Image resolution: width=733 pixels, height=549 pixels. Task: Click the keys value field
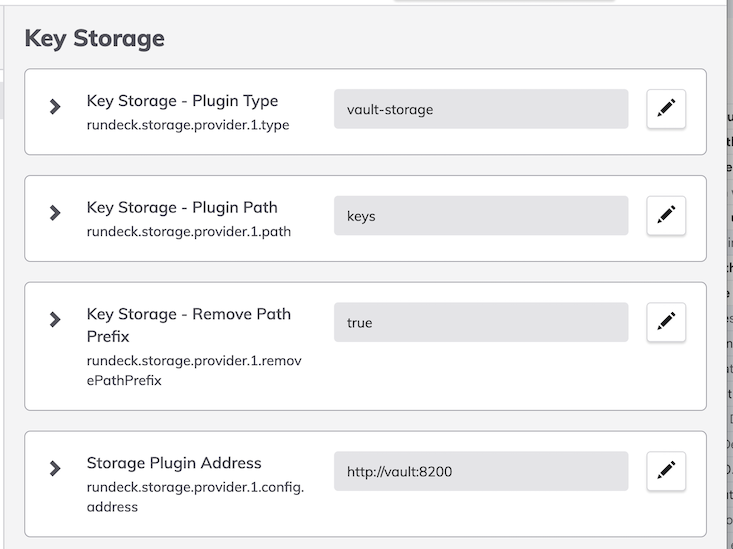[x=481, y=216]
